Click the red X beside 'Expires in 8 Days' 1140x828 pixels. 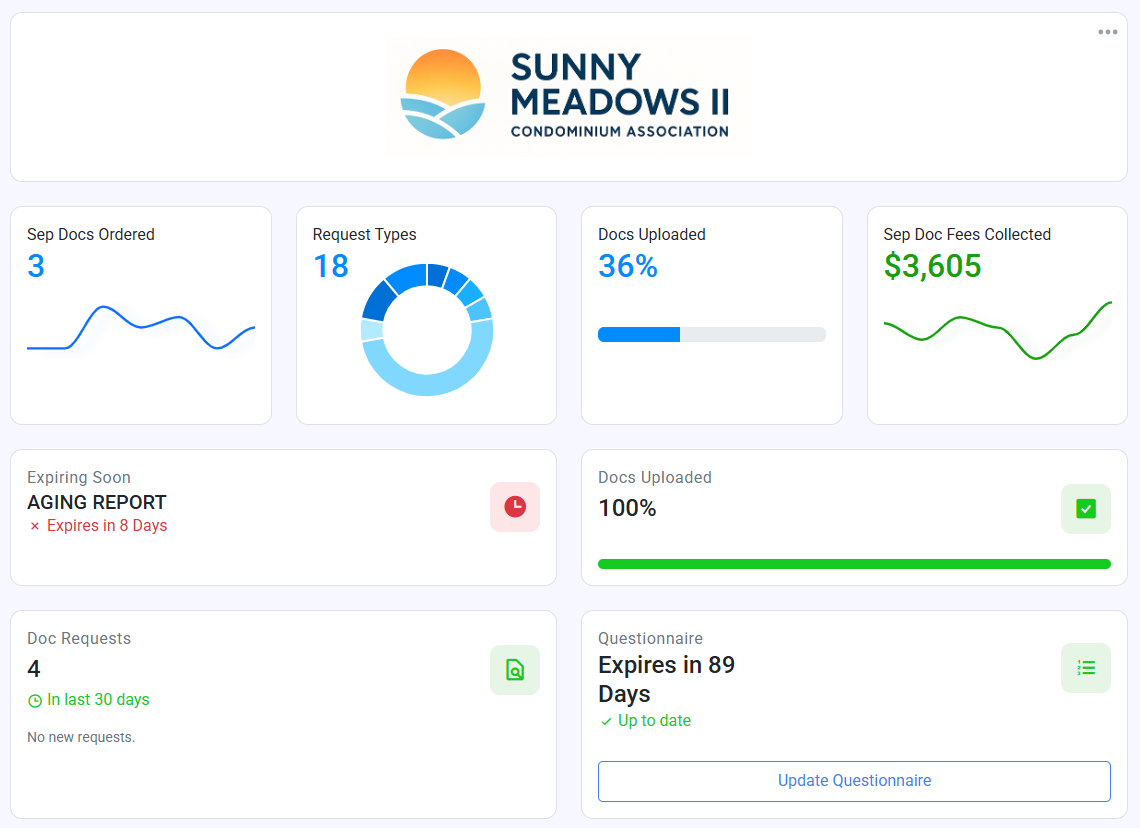(x=34, y=526)
